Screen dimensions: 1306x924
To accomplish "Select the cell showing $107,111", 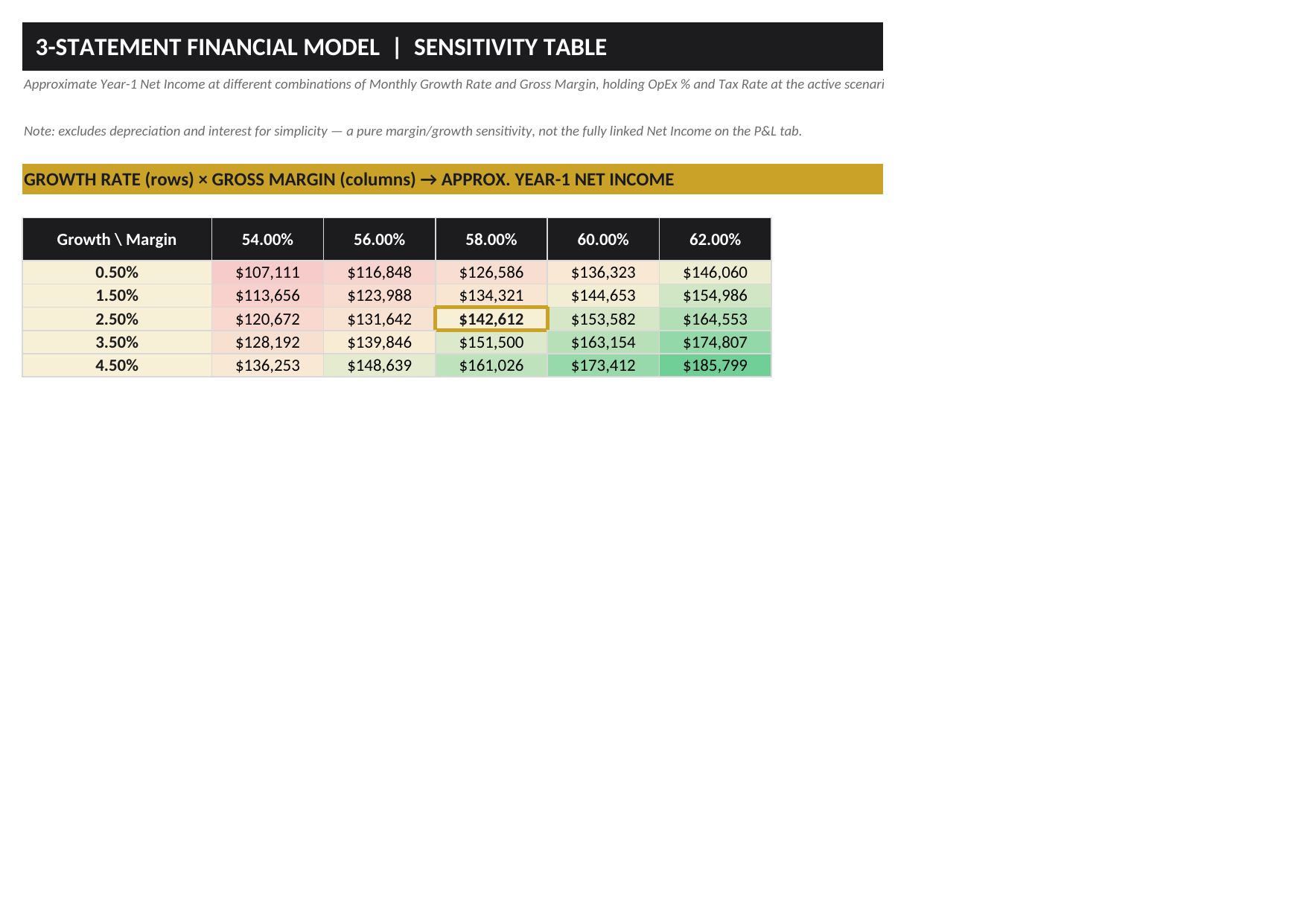I will [x=267, y=273].
